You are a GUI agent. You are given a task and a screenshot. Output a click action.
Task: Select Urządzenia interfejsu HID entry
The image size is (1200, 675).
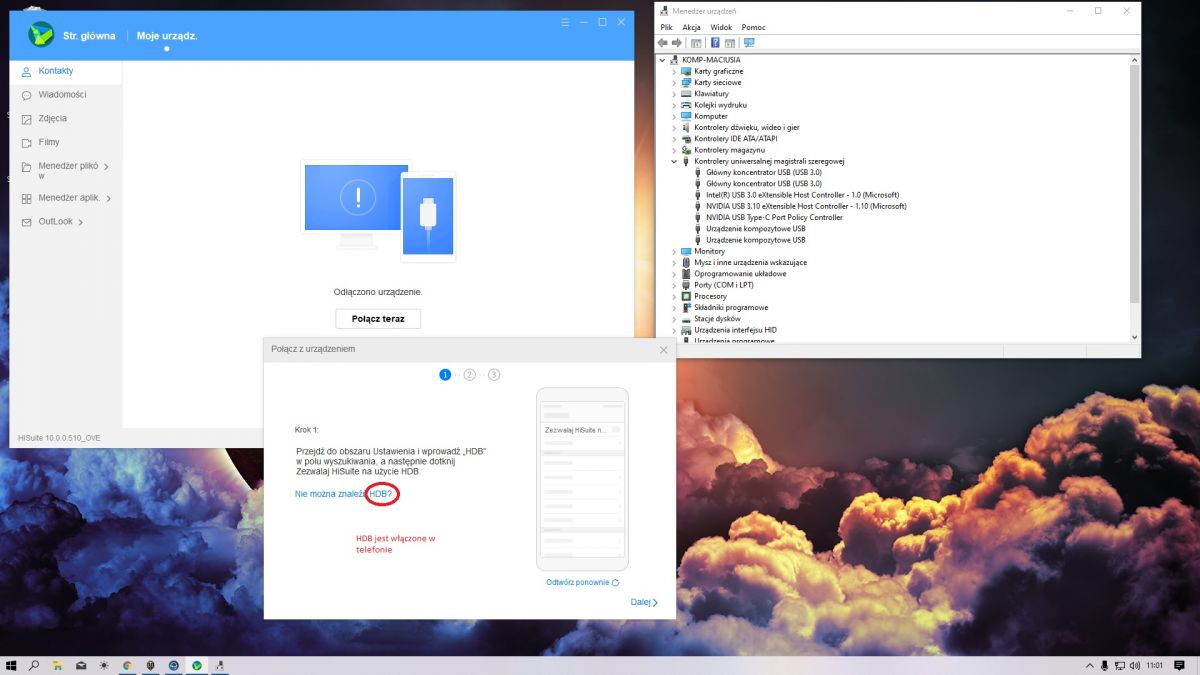tap(735, 330)
